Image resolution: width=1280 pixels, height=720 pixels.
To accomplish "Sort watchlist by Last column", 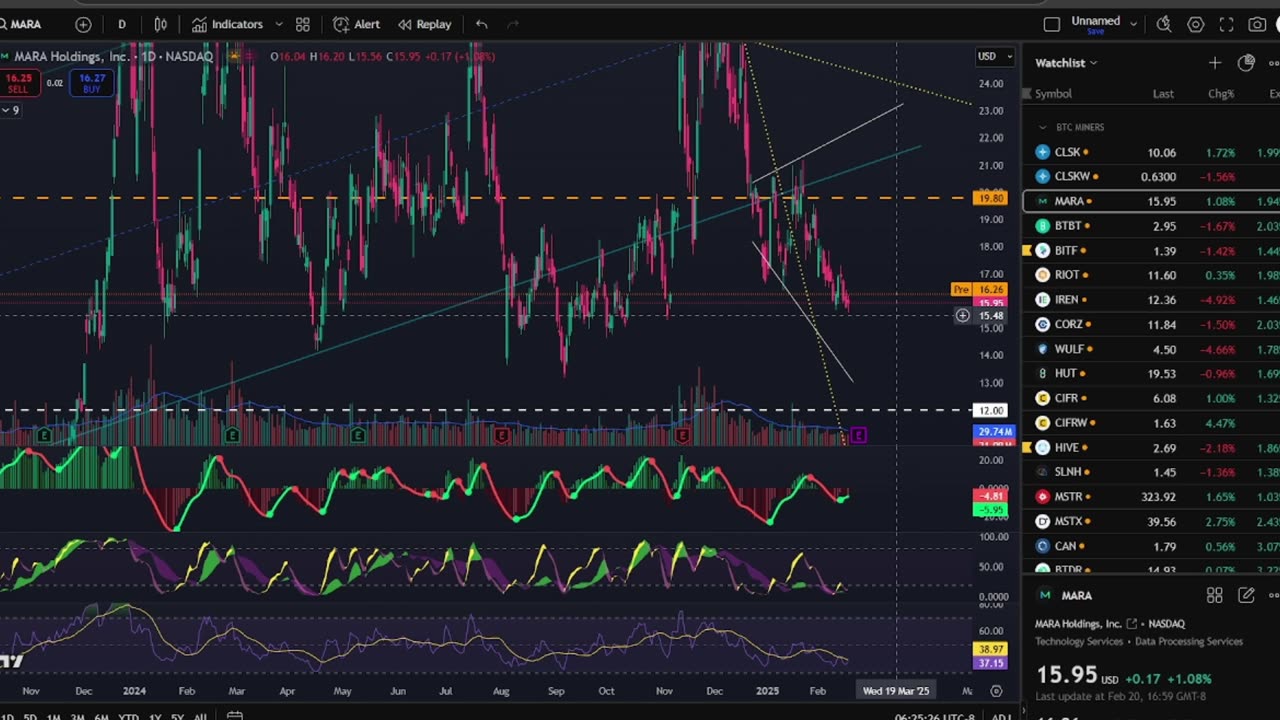I will click(x=1163, y=94).
